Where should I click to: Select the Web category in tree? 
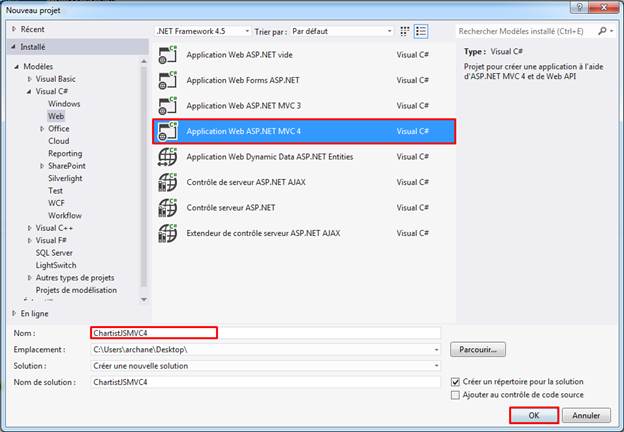pos(56,116)
